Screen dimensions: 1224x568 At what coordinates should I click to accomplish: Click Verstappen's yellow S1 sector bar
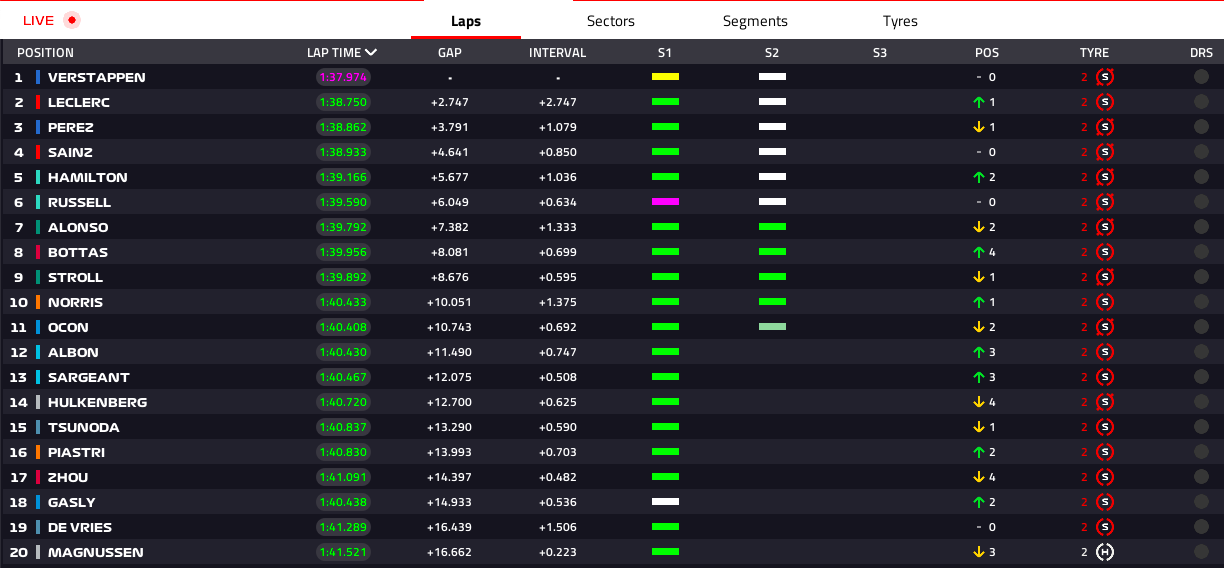[665, 77]
